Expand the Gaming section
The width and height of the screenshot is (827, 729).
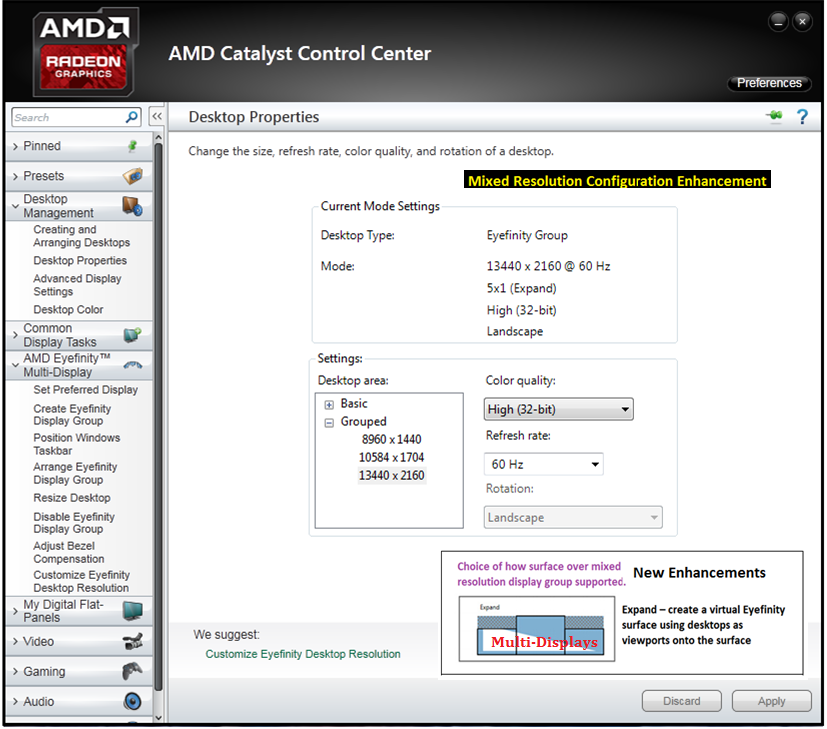[x=15, y=672]
